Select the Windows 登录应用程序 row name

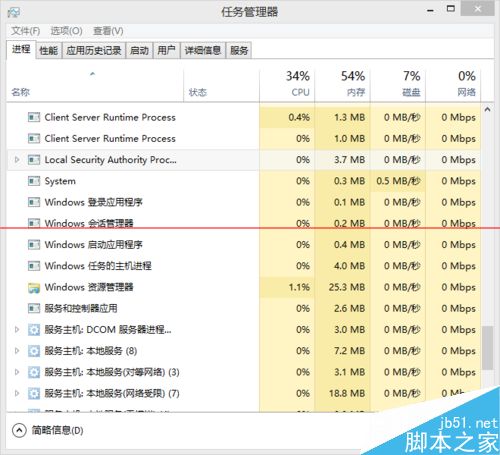coord(94,202)
